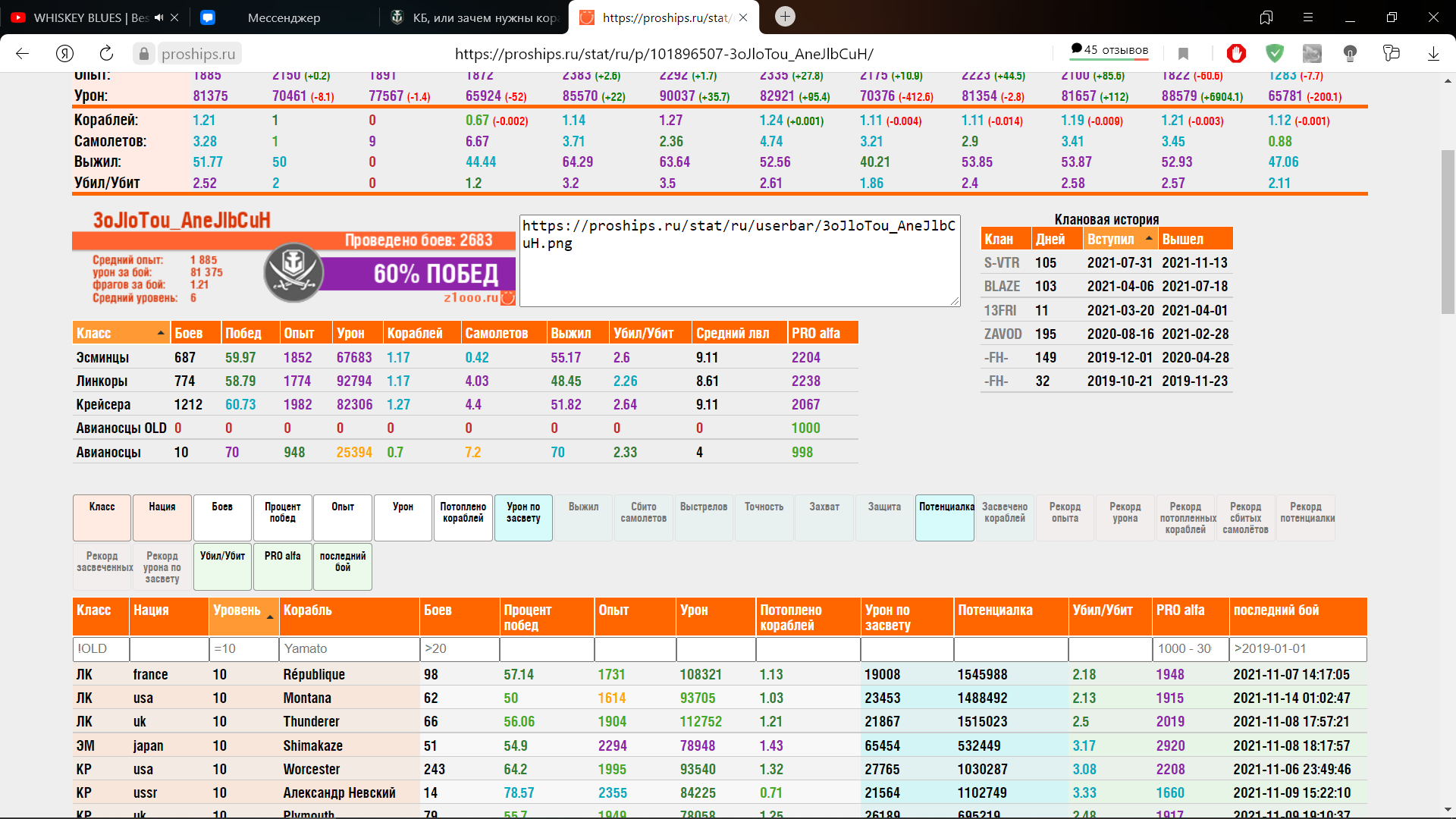The width and height of the screenshot is (1456, 819).
Task: Bookmark this page with the bookmark icon
Action: [1183, 53]
